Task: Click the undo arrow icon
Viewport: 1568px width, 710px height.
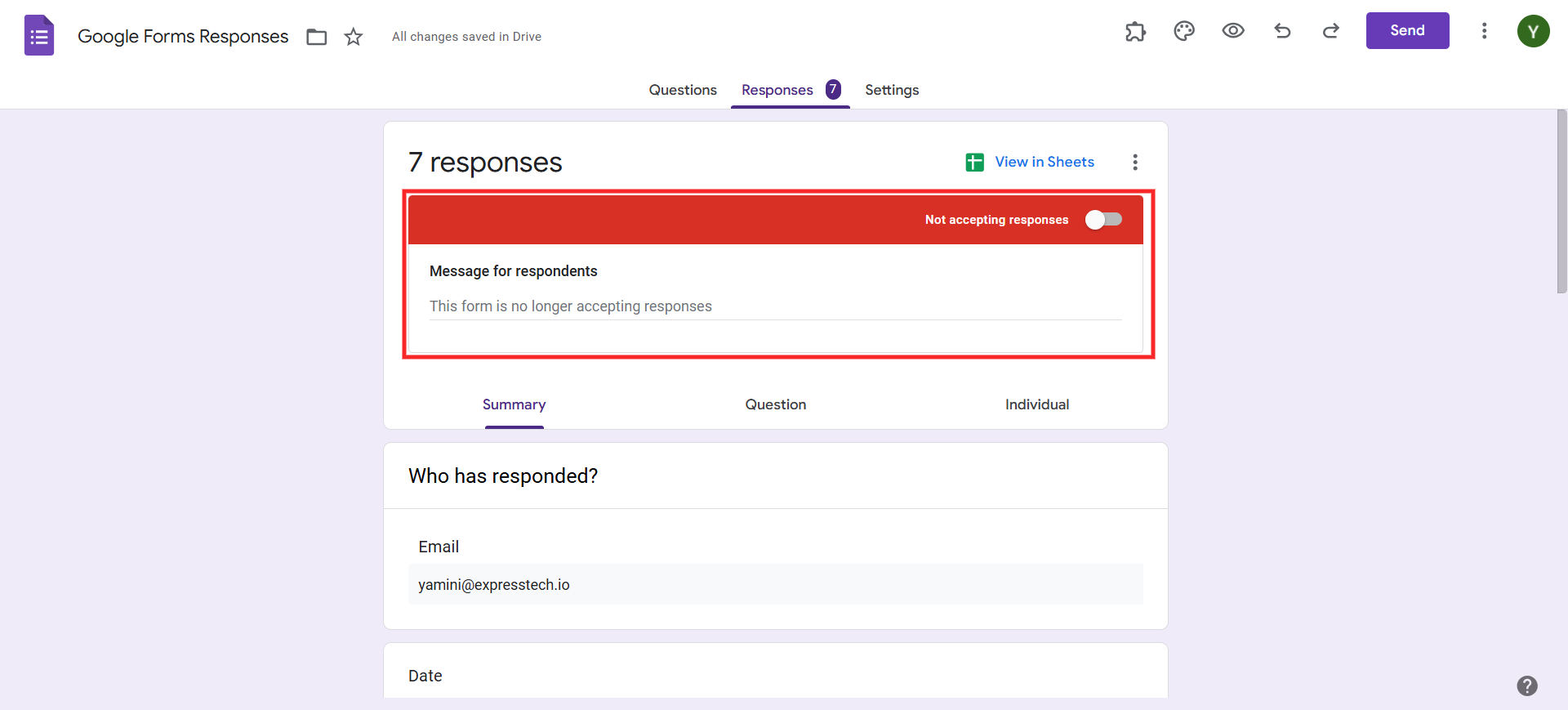Action: tap(1282, 31)
